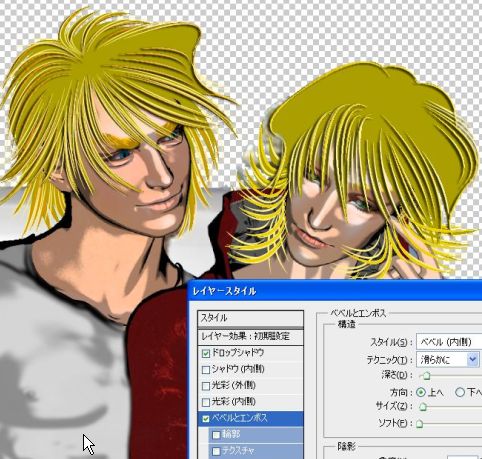Tick the 輪郭 sub-option checkbox
Image resolution: width=482 pixels, height=459 pixels.
pos(216,435)
